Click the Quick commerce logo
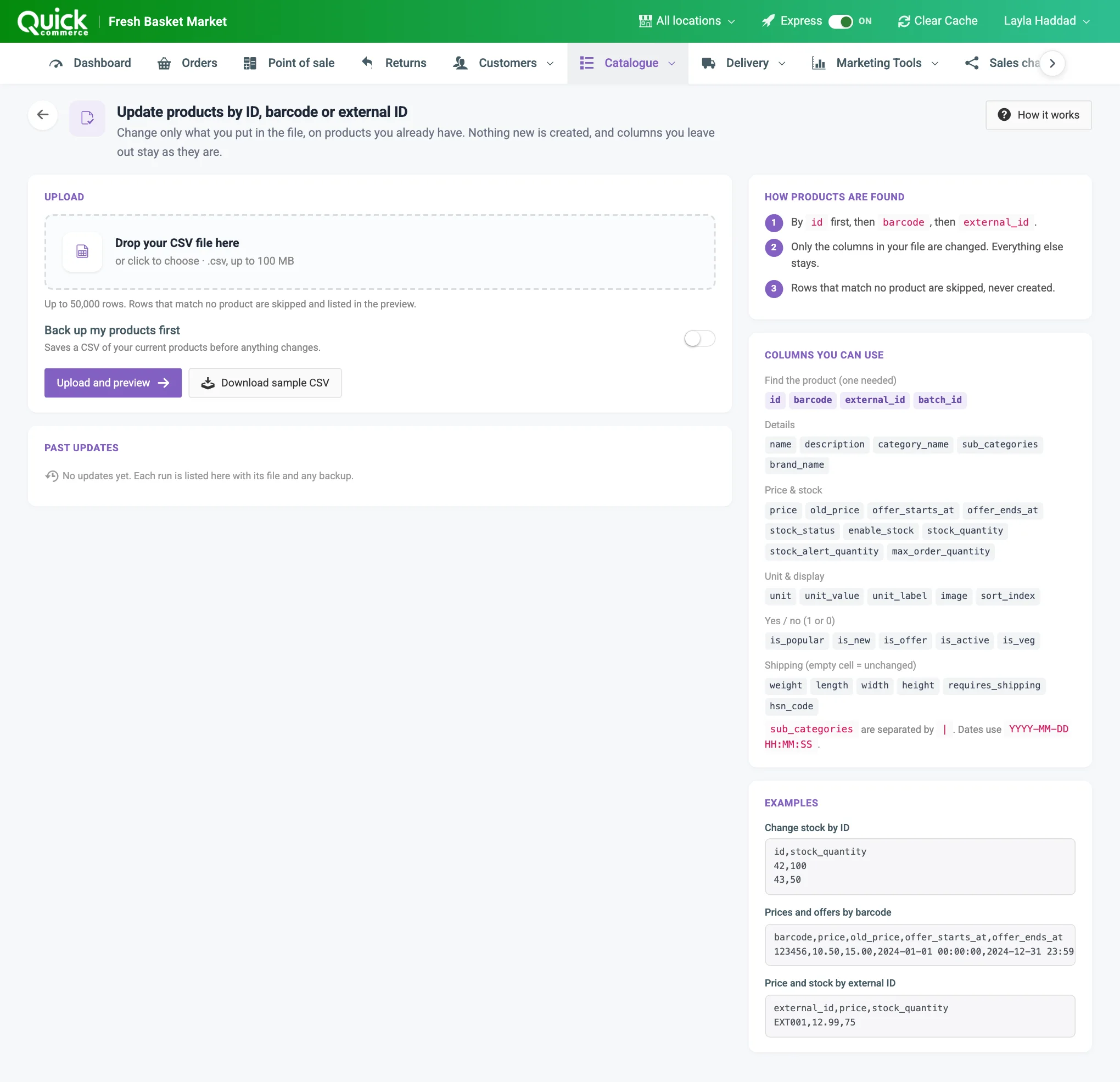 coord(53,22)
